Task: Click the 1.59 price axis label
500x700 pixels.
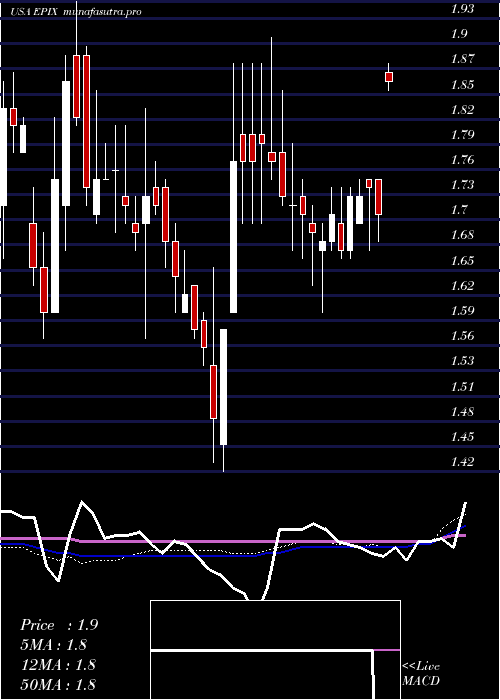Action: pos(462,310)
